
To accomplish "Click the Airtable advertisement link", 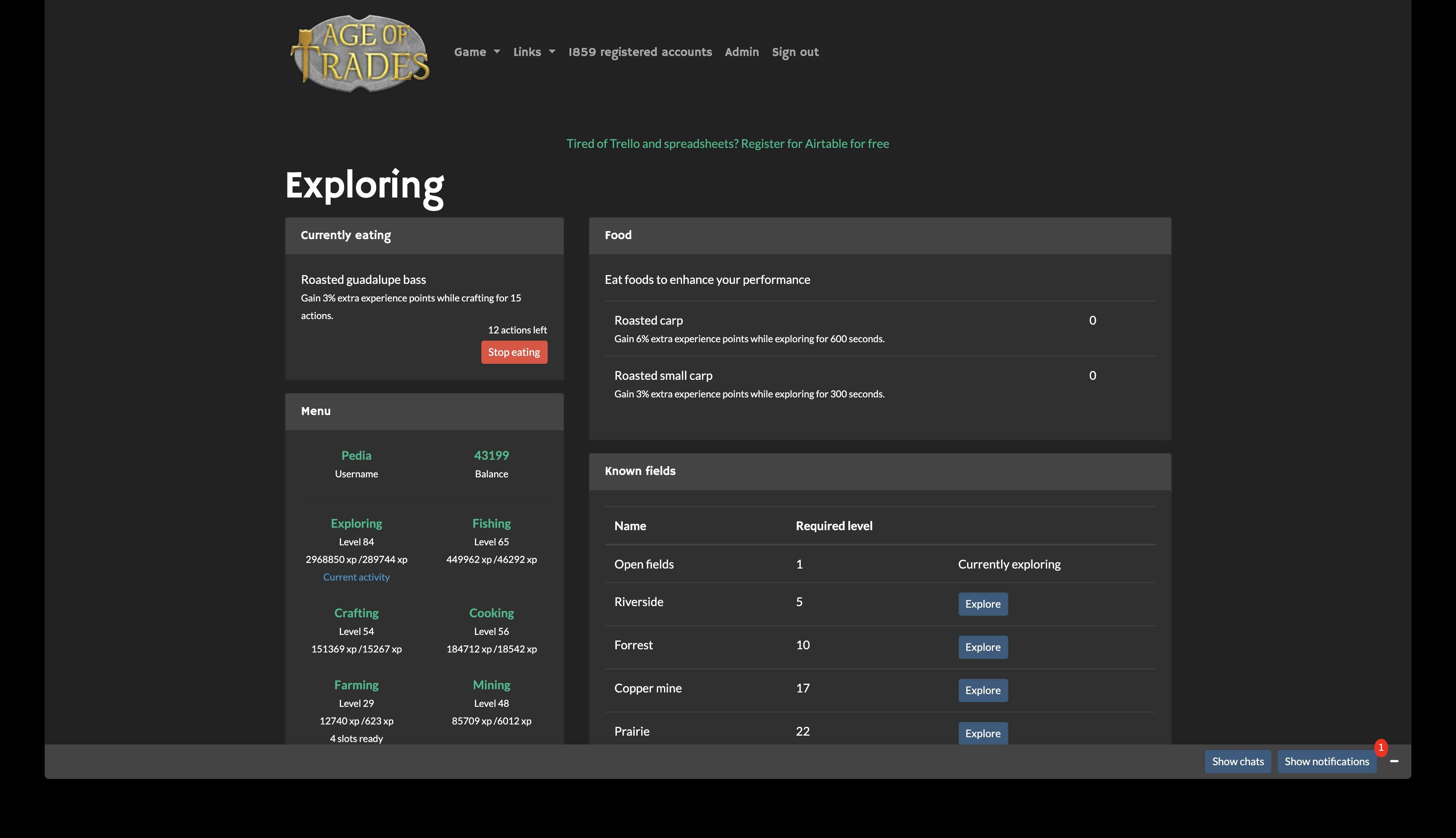I will 728,143.
